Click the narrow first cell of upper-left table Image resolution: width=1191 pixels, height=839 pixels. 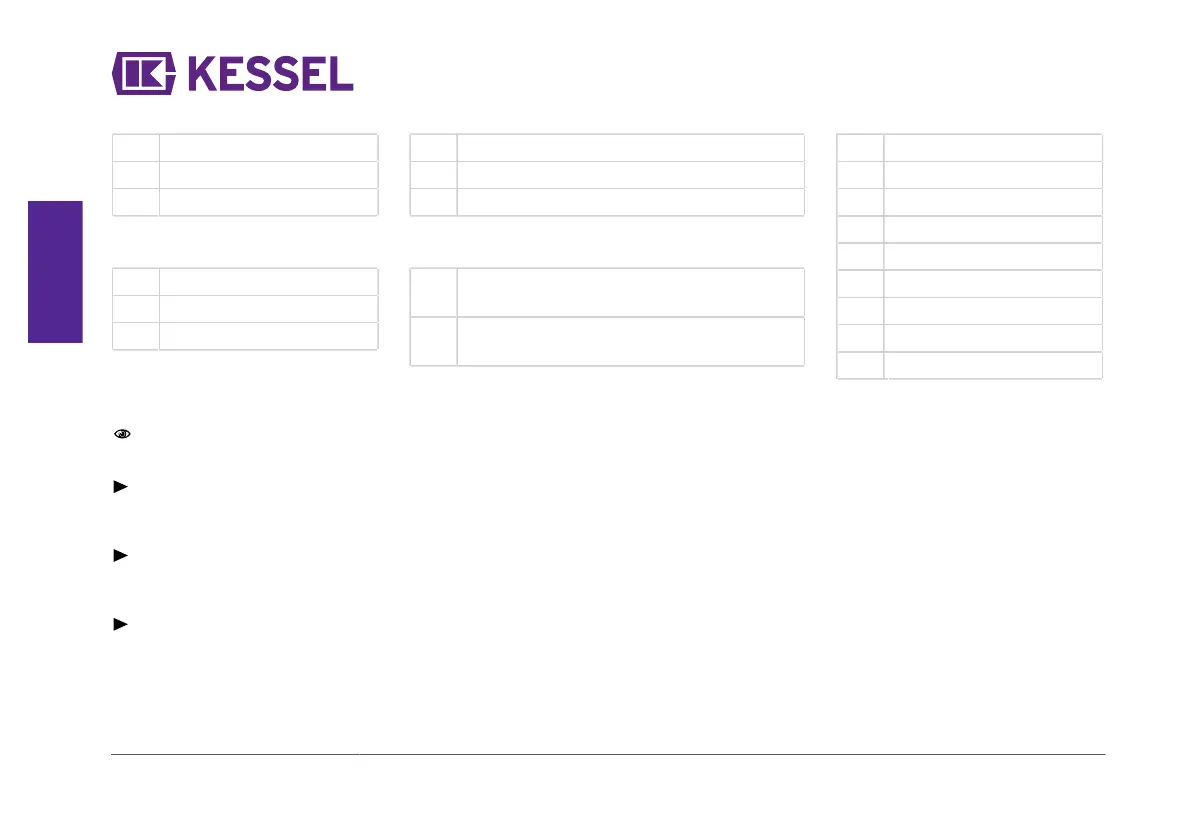136,148
